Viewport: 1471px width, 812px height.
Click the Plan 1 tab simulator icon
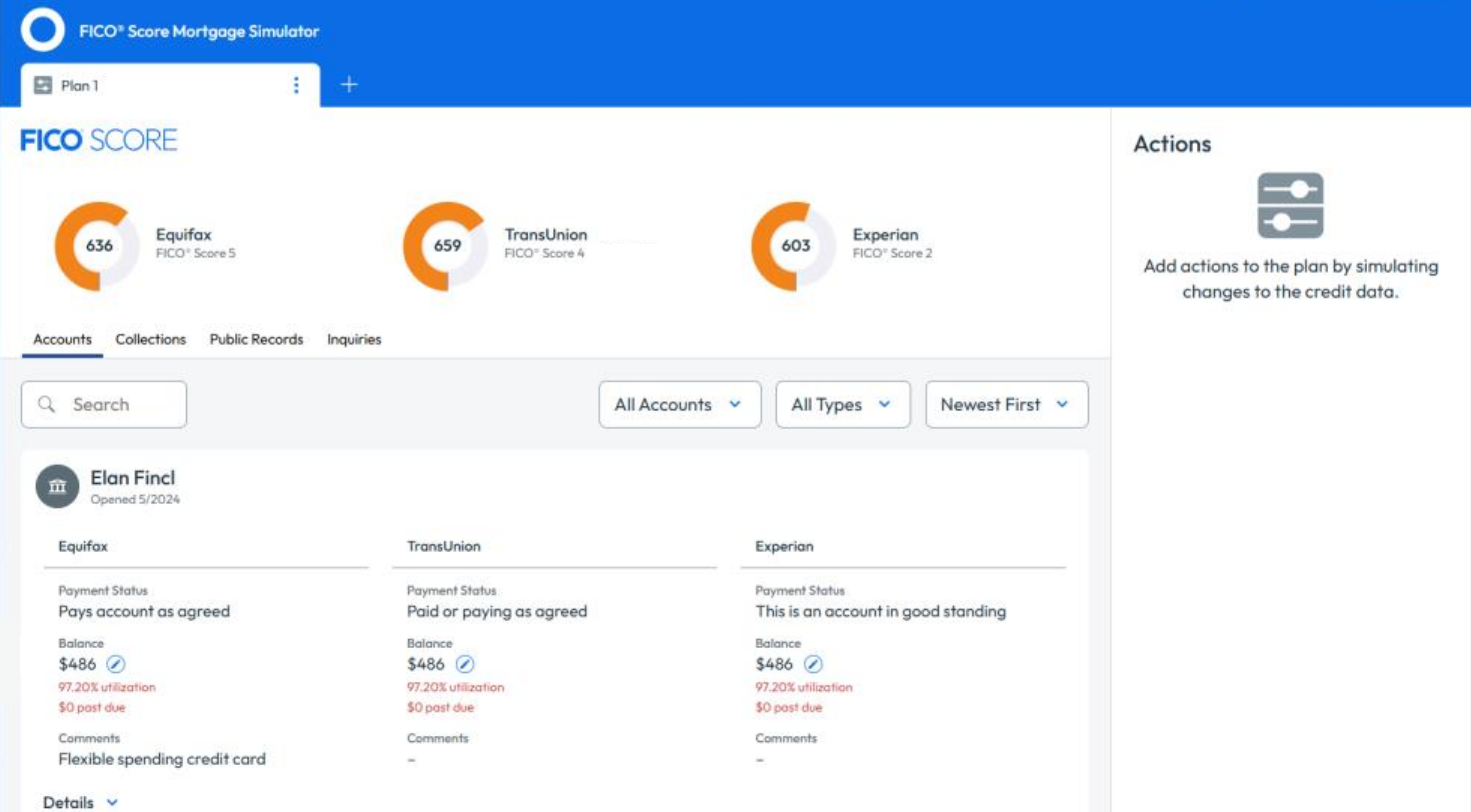43,85
